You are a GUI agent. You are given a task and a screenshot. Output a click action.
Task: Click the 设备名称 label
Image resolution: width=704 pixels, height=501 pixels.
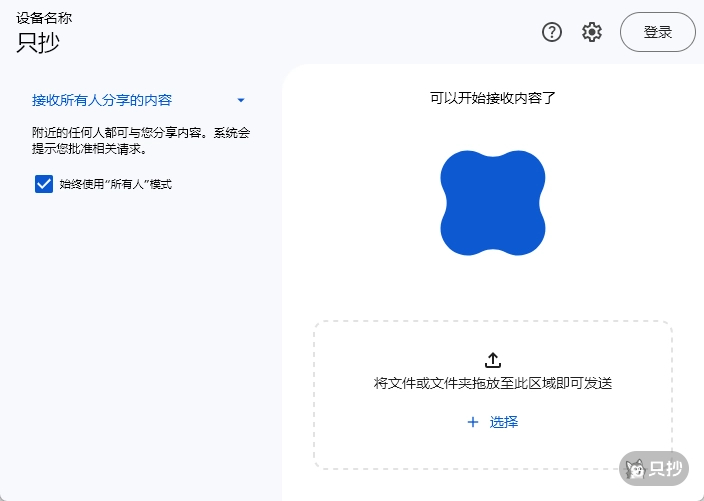[x=44, y=18]
